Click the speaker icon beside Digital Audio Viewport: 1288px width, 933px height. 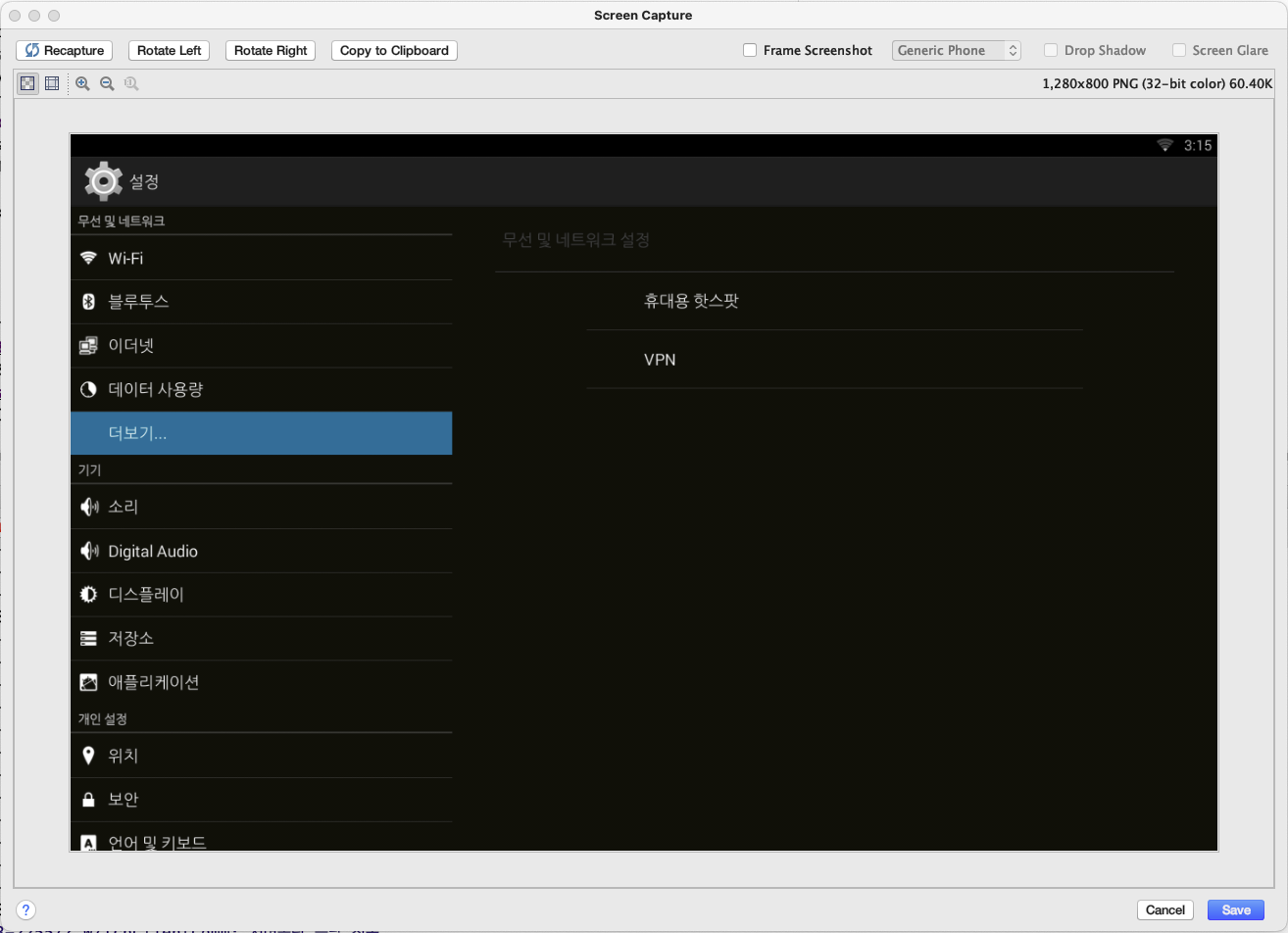(x=89, y=551)
